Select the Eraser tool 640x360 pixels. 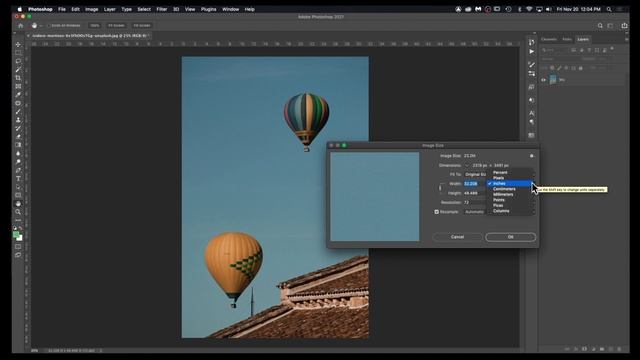coord(18,136)
